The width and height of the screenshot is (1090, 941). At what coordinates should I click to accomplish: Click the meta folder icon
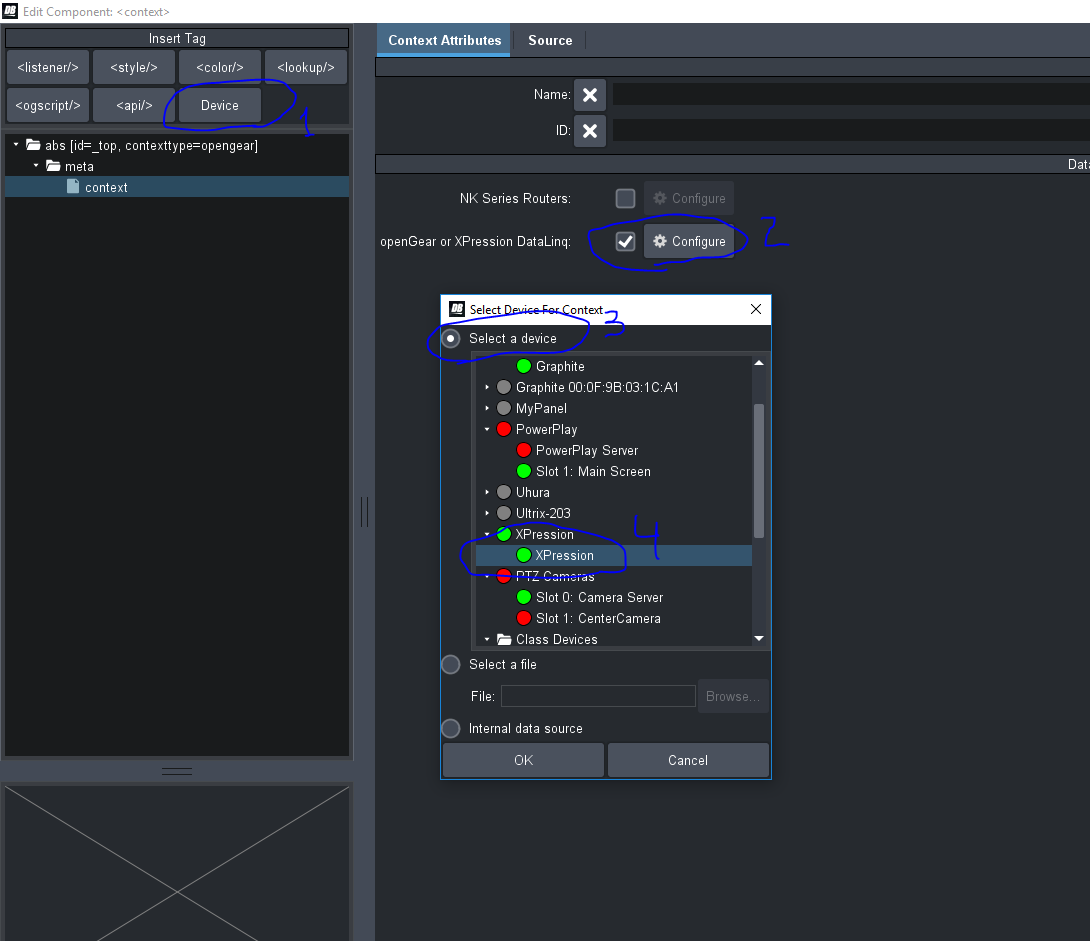[53, 166]
